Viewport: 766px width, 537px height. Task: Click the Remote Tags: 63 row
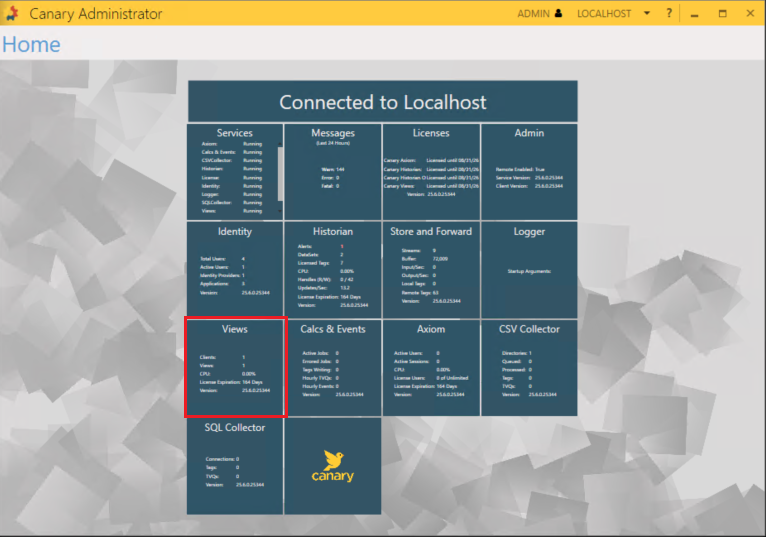(x=420, y=293)
